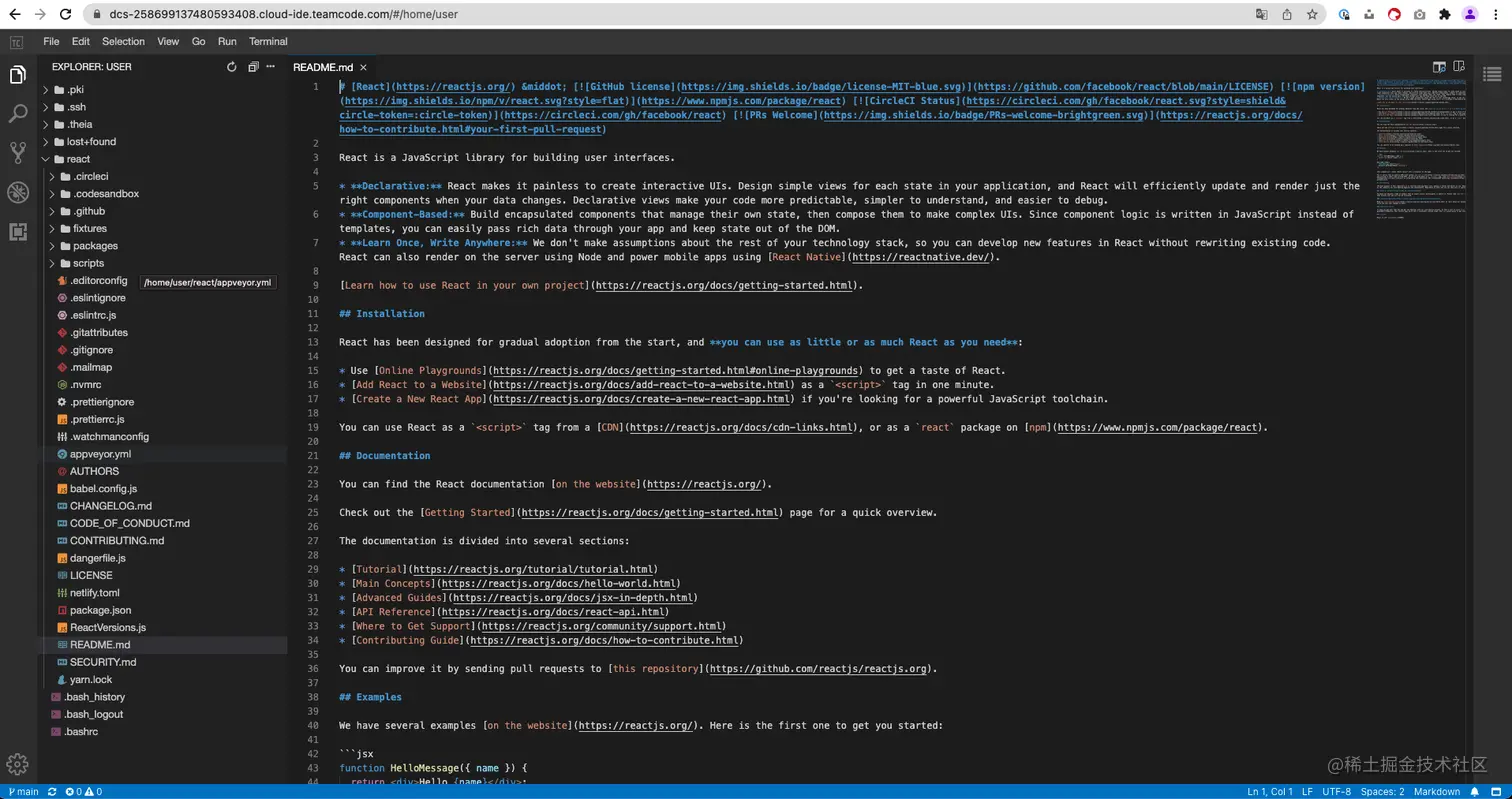1512x799 pixels.
Task: Open the Explorer view in activity bar
Action: pyautogui.click(x=17, y=75)
